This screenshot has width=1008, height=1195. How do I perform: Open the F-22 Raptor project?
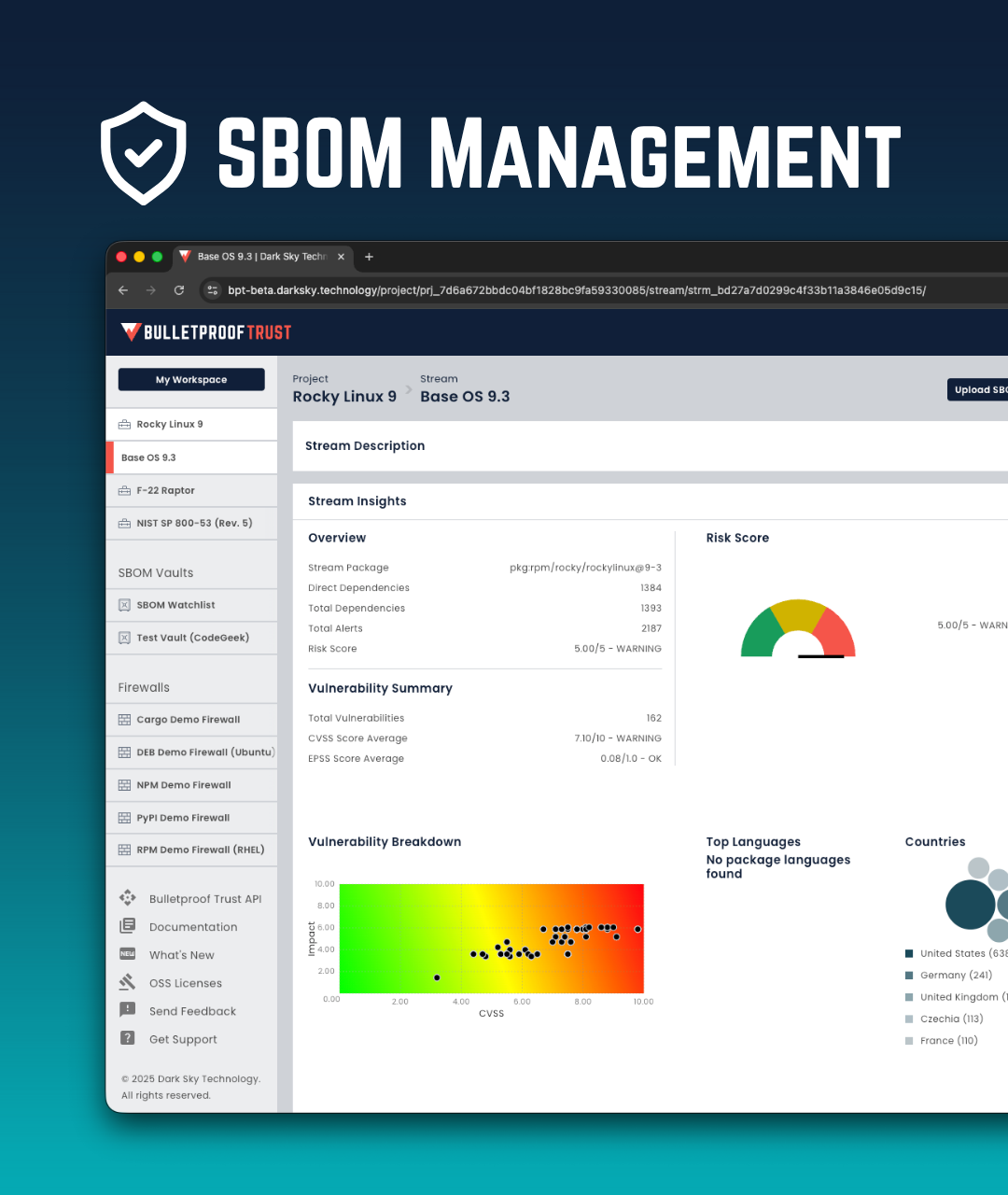[x=191, y=490]
